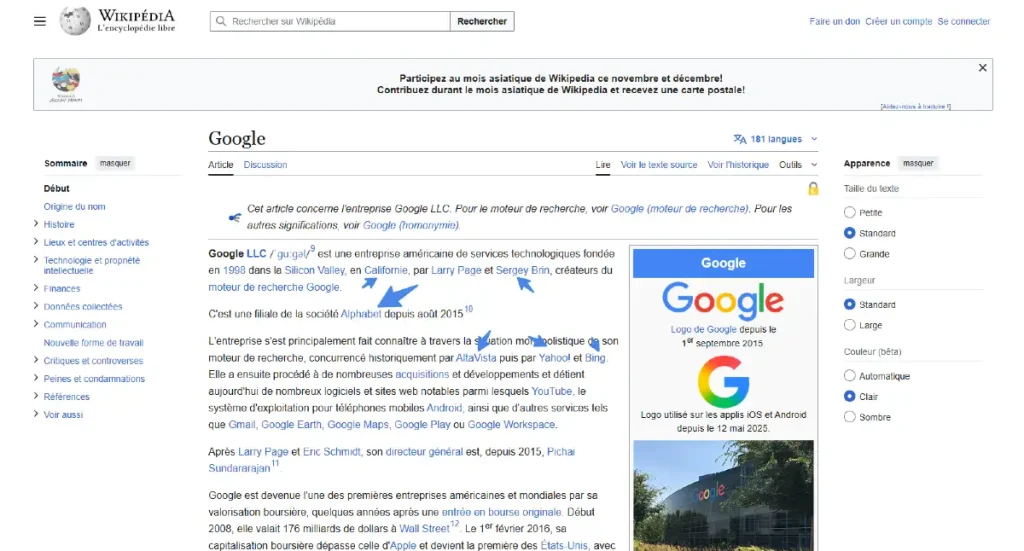The width and height of the screenshot is (1024, 551).
Task: Open Google (moteur de recherche) link
Action: point(679,209)
